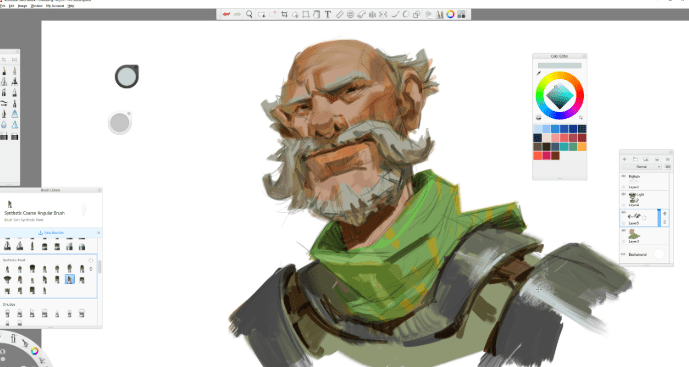The width and height of the screenshot is (689, 367).
Task: Toggle visibility of Background layer
Action: coord(624,254)
